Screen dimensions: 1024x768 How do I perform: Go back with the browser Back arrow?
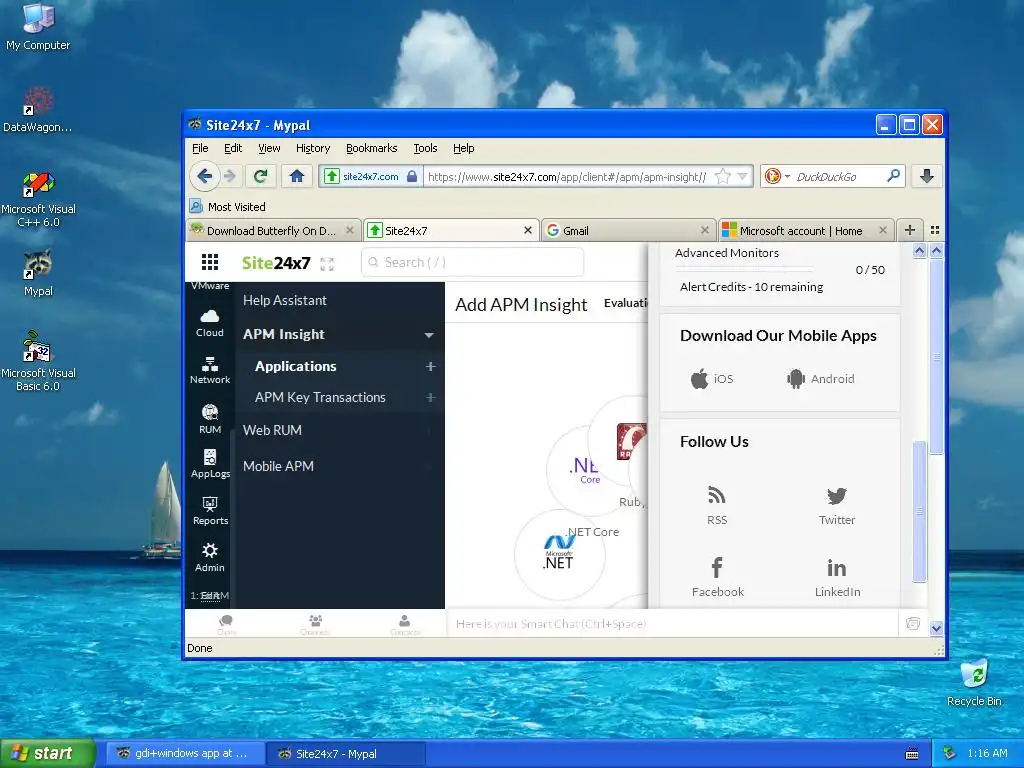tap(204, 176)
